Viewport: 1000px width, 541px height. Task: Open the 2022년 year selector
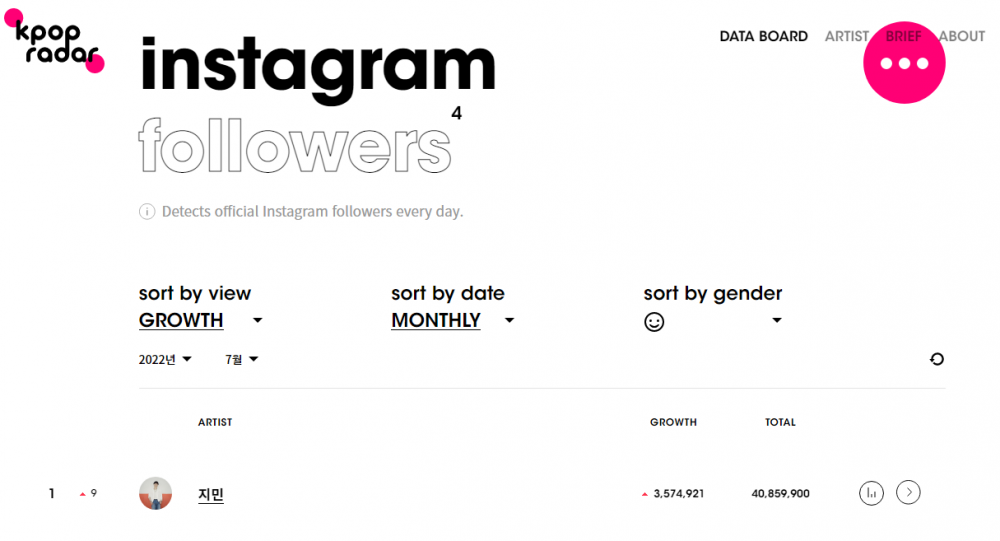coord(165,360)
